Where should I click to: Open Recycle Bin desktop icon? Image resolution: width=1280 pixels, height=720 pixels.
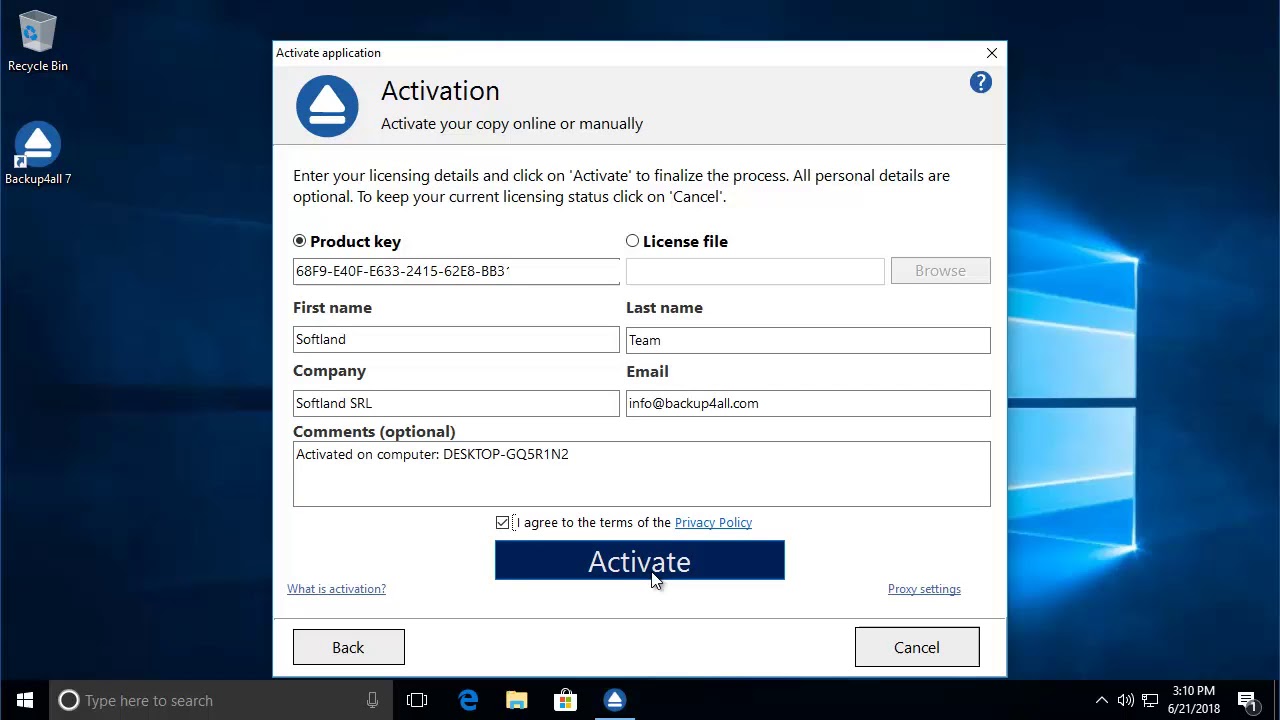point(38,42)
